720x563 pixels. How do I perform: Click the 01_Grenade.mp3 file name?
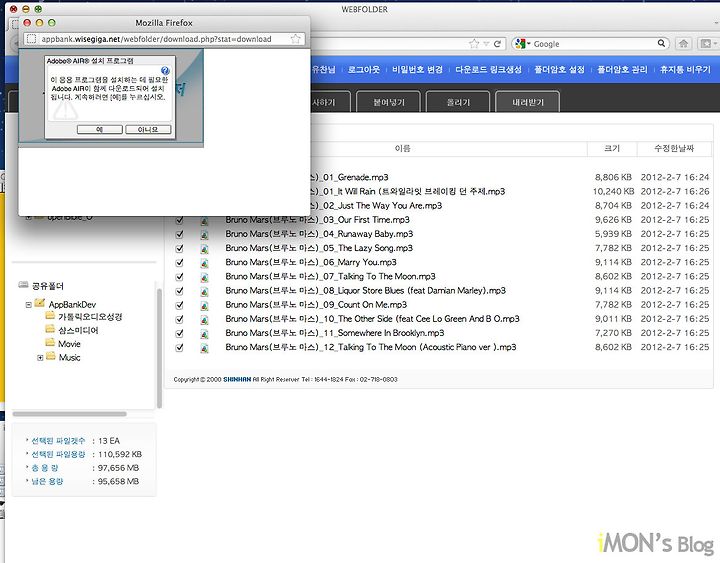350,177
